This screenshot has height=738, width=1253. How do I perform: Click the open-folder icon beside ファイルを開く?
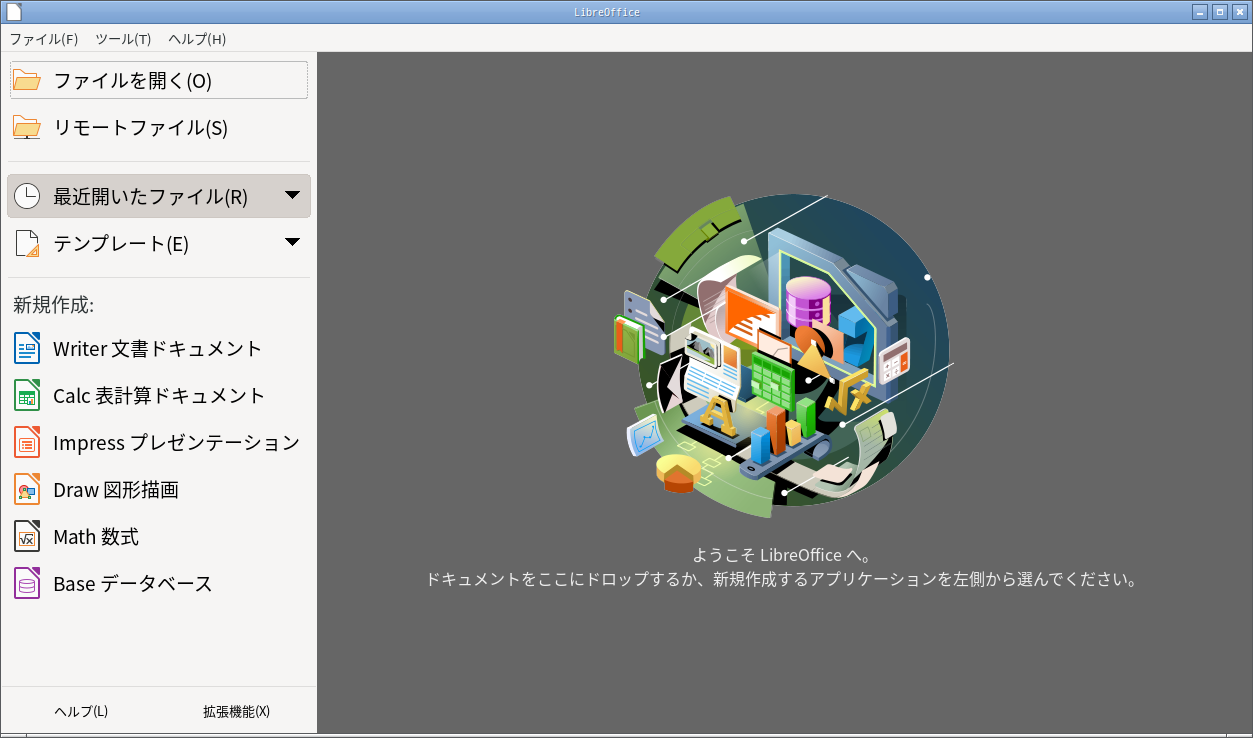[x=27, y=80]
